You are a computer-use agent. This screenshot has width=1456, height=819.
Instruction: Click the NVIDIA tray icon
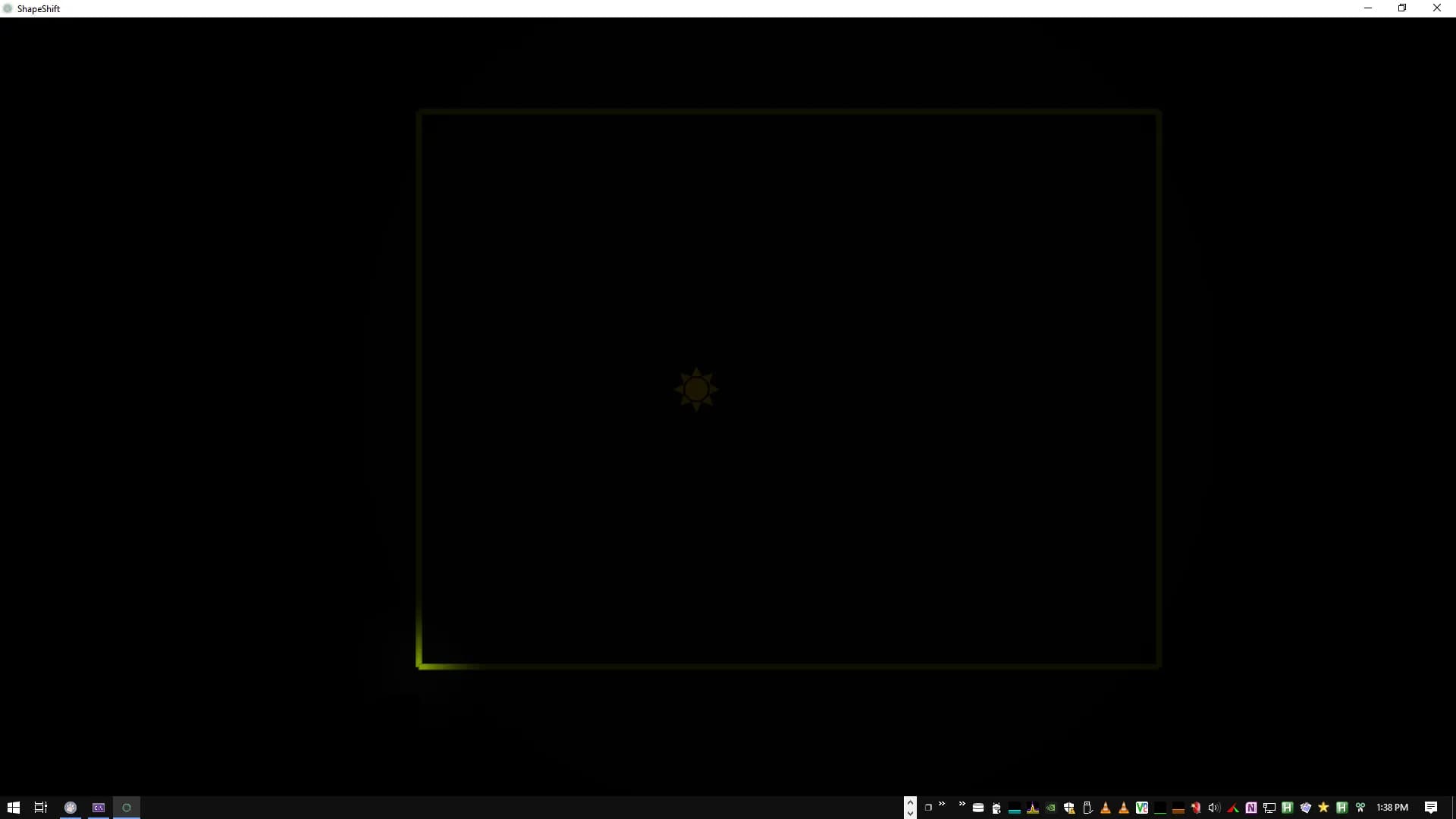click(1051, 808)
